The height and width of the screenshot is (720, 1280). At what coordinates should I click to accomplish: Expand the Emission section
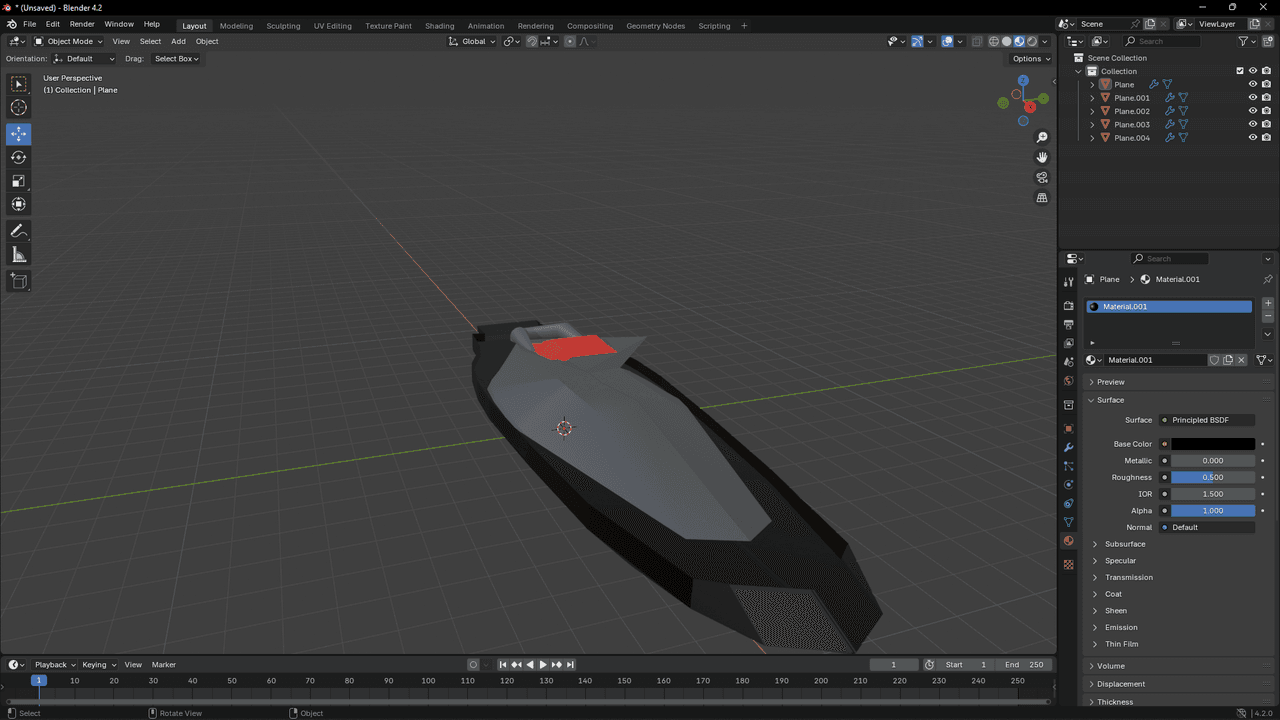pos(1120,627)
